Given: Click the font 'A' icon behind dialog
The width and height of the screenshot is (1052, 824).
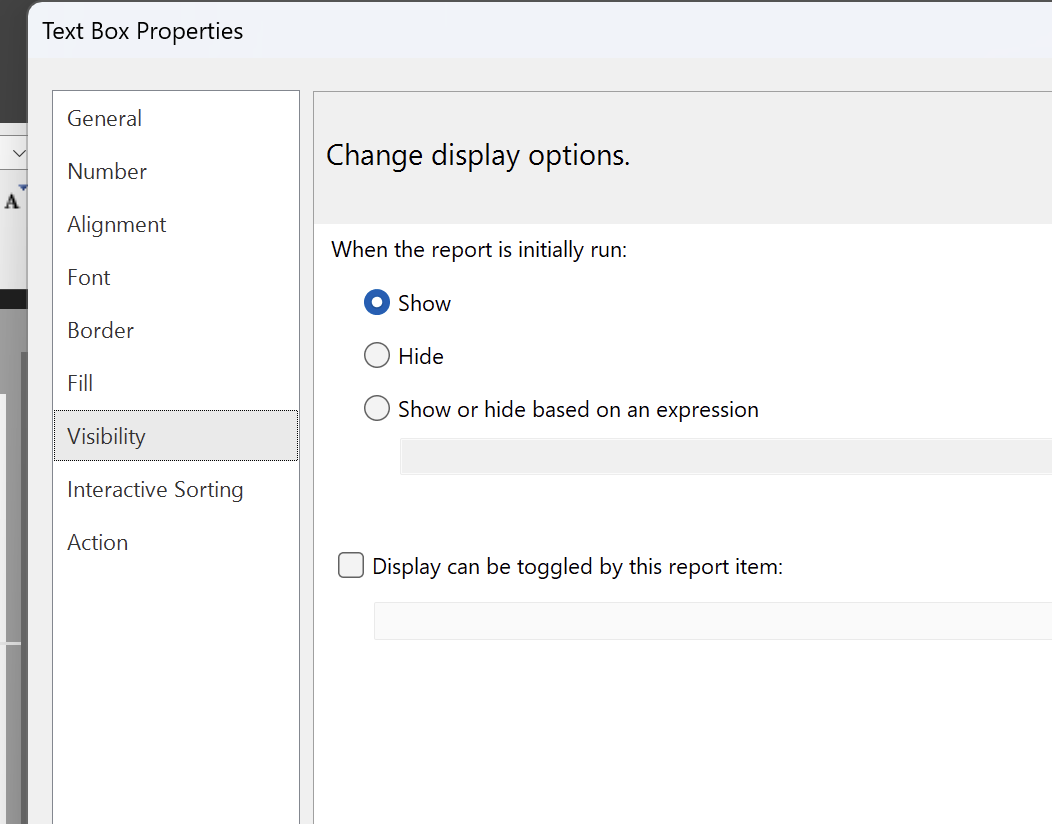Looking at the screenshot, I should pyautogui.click(x=12, y=202).
